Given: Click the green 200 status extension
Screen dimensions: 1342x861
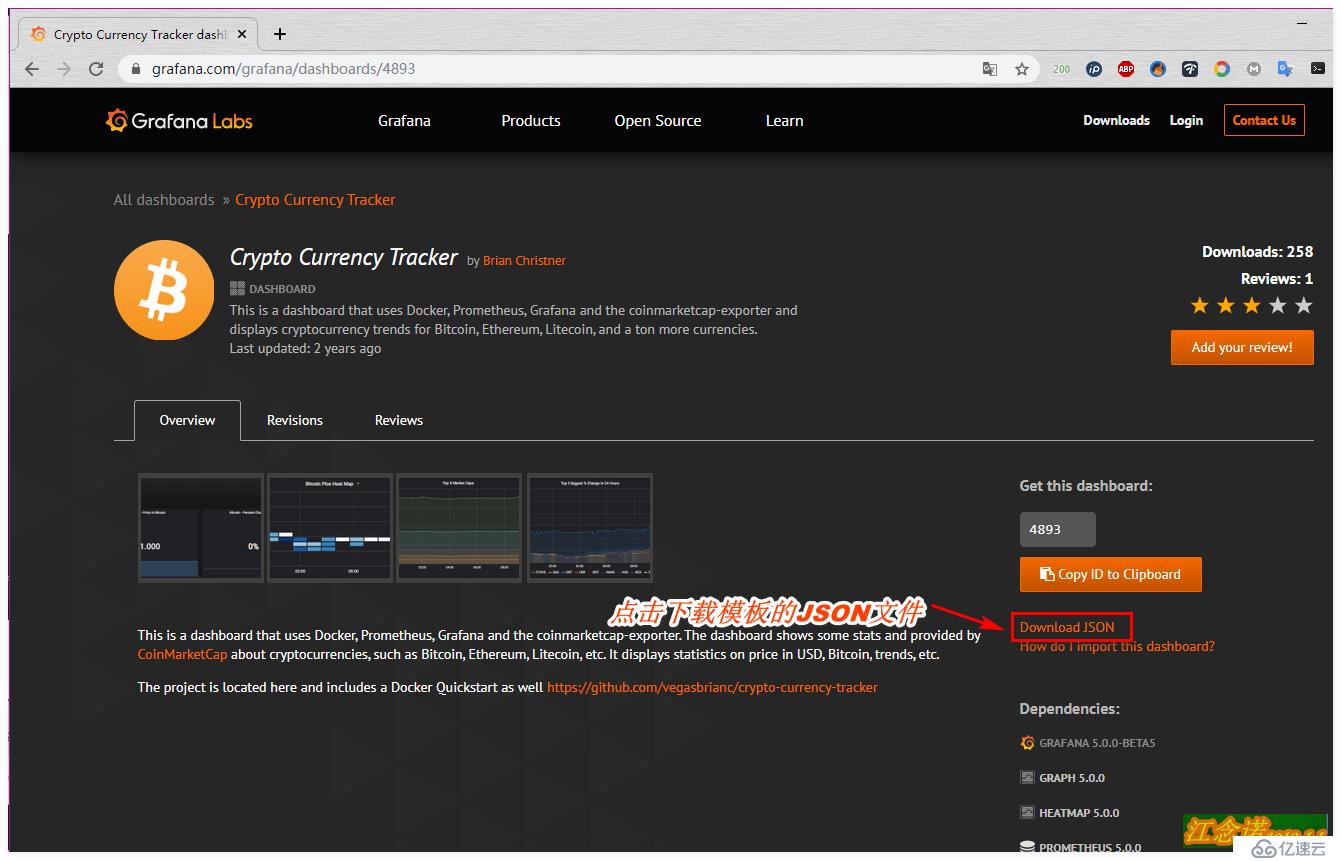Looking at the screenshot, I should pyautogui.click(x=1061, y=69).
